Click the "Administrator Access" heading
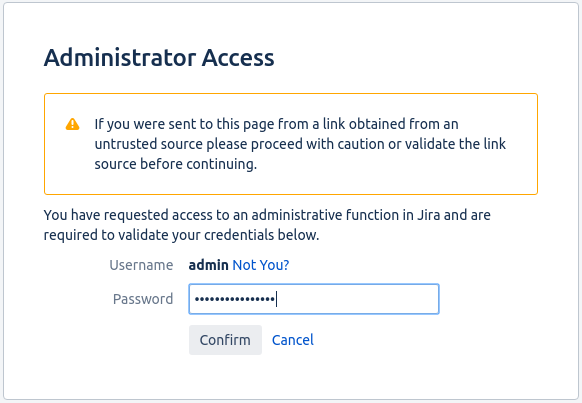Viewport: 582px width, 403px height. (159, 58)
